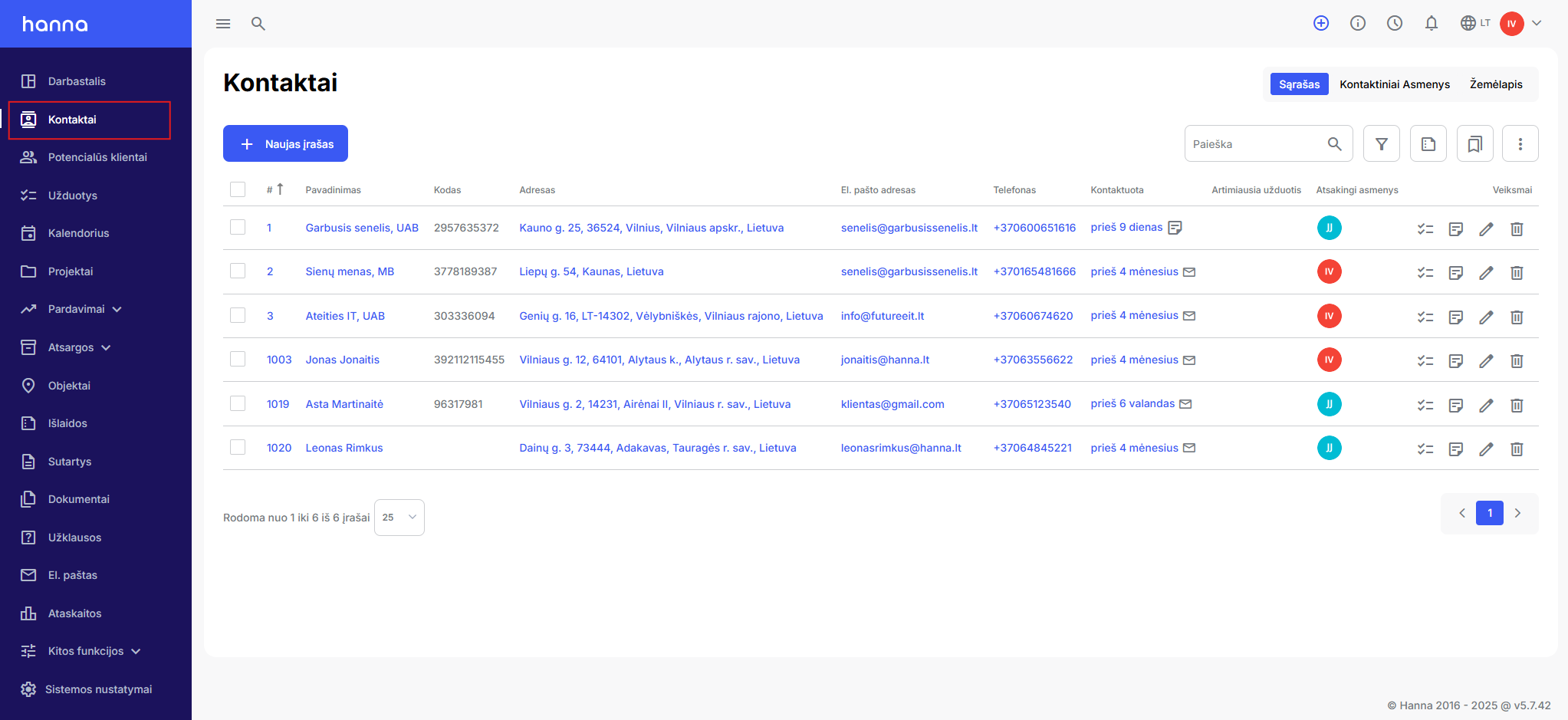Check the Garbusis senelis, UAB row checkbox
1568x720 pixels.
click(x=238, y=227)
